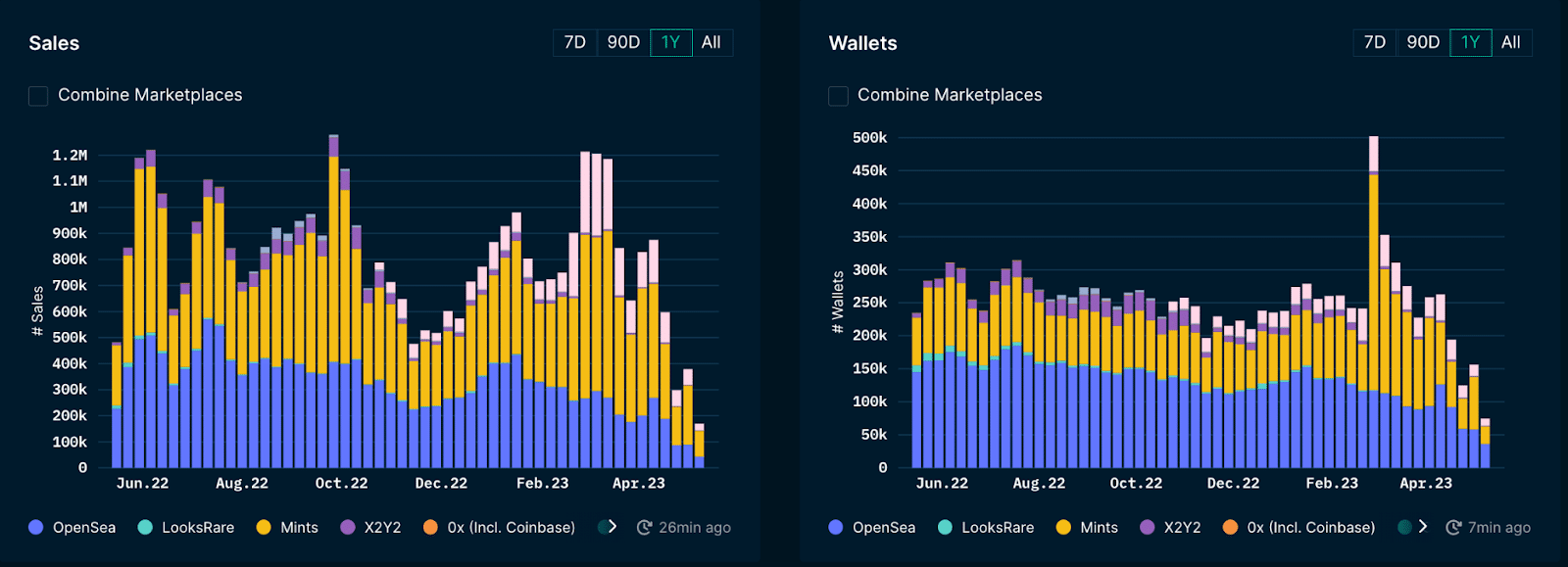Enable Combine Marketplaces checkbox in Sales panel
The image size is (1568, 567).
pos(38,96)
